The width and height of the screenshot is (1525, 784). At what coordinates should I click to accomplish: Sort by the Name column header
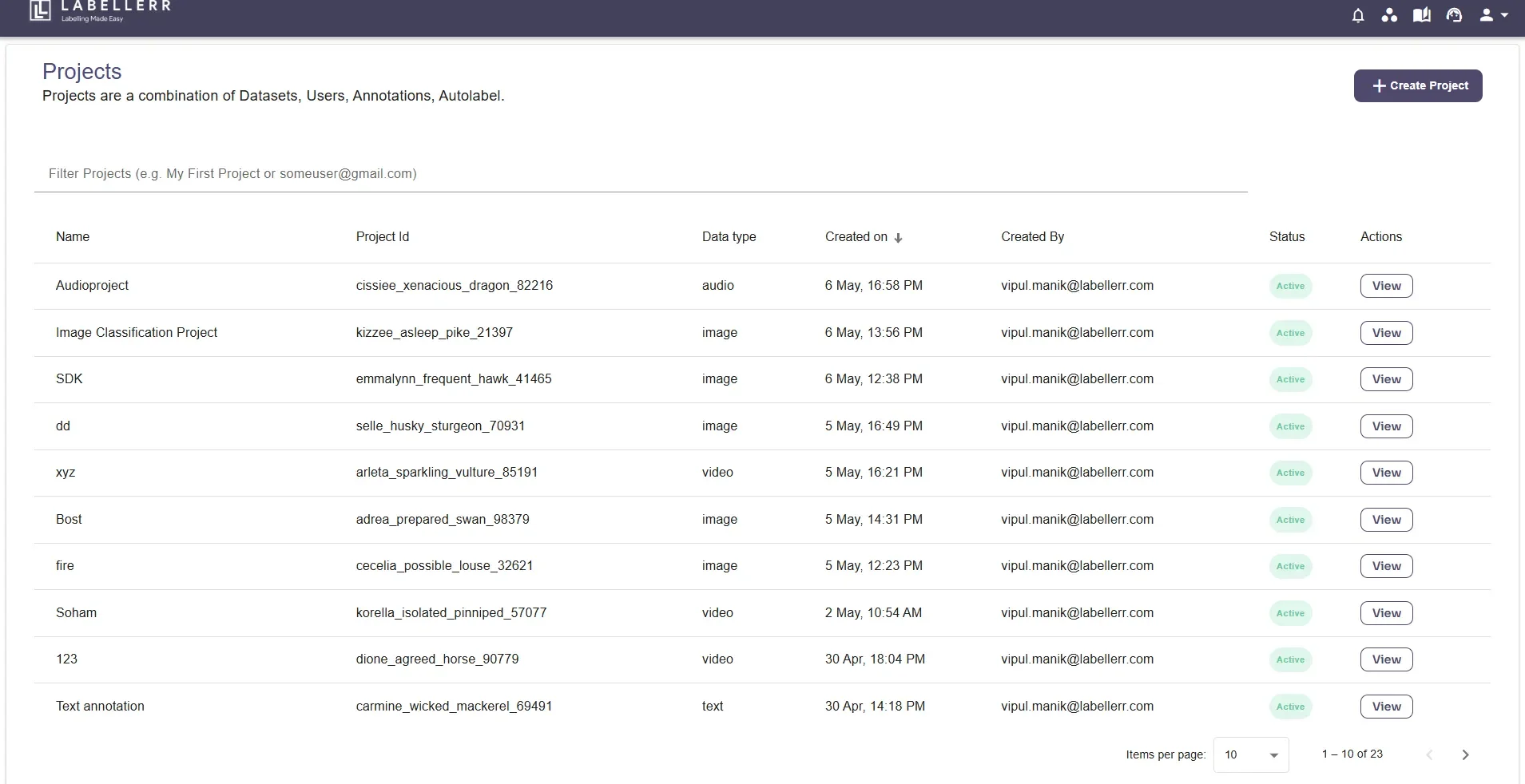[73, 236]
